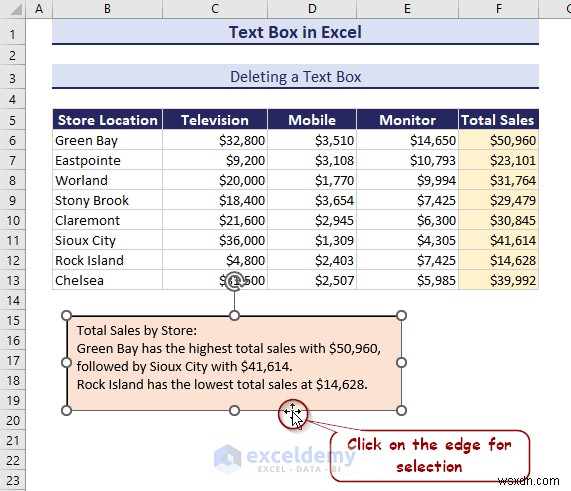Click the 'Store Location' header cell

[107, 120]
